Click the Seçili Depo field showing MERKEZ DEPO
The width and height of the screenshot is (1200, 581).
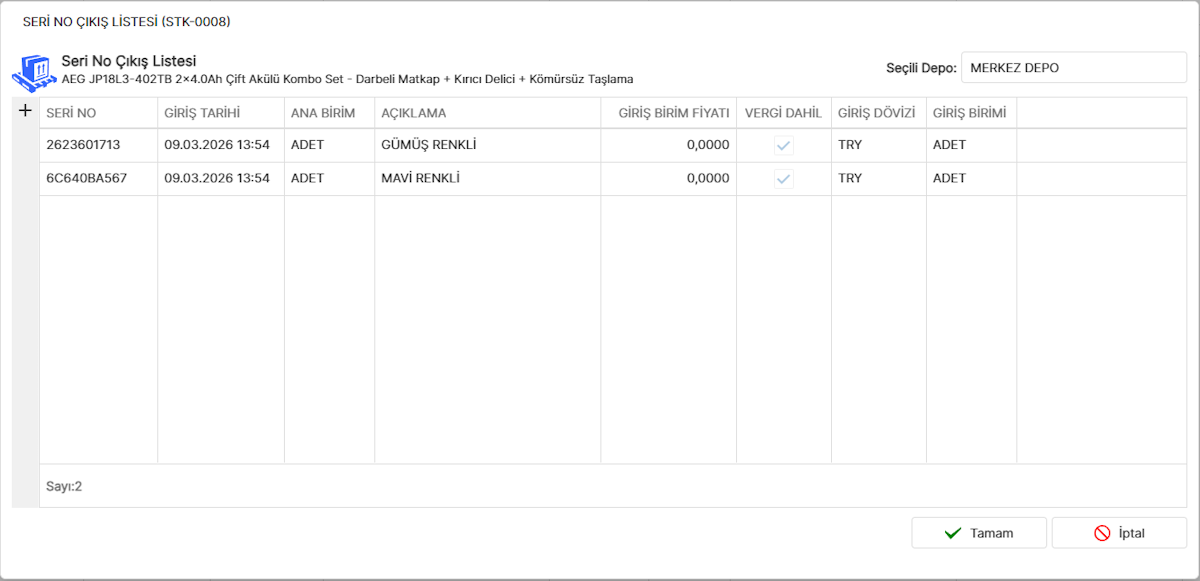coord(1073,68)
